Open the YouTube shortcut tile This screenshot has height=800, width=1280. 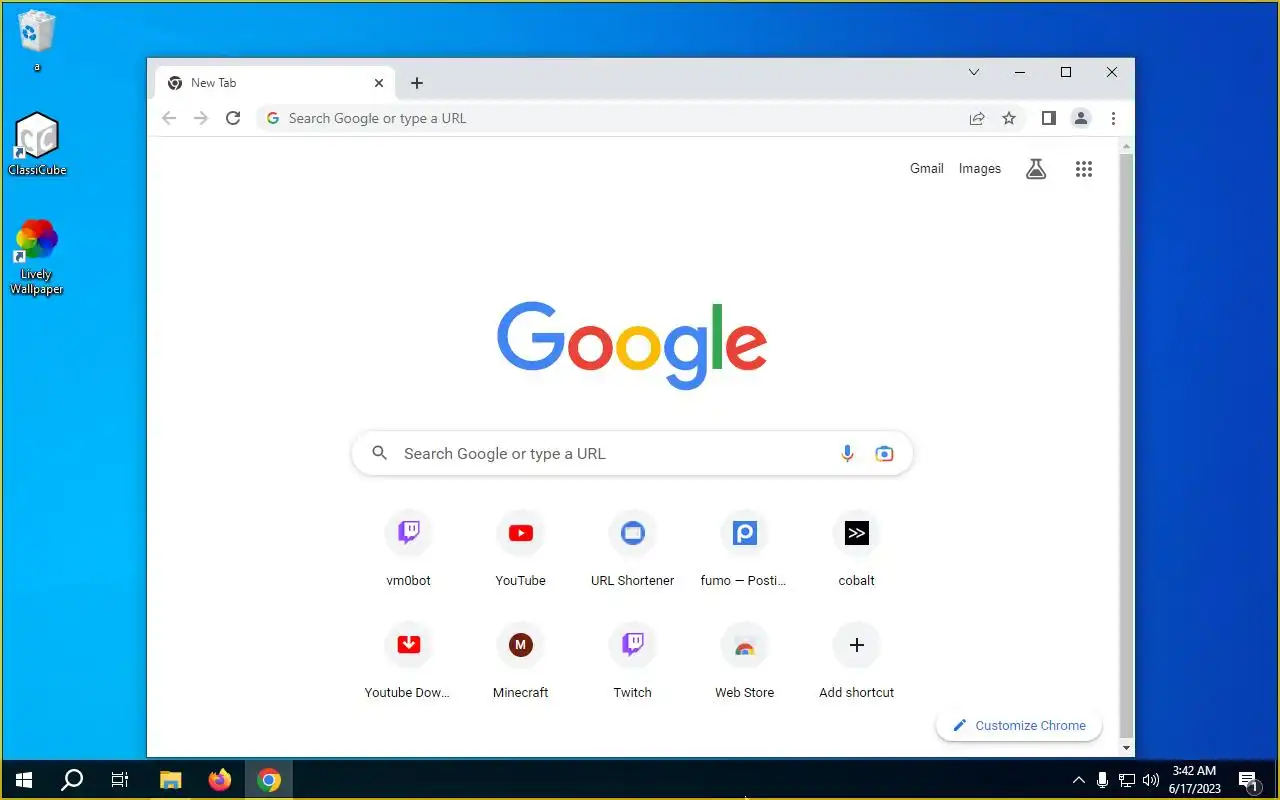pyautogui.click(x=520, y=547)
